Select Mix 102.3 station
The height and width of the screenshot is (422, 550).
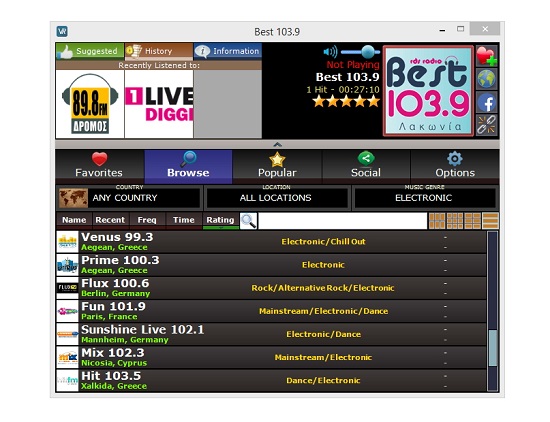tap(271, 357)
